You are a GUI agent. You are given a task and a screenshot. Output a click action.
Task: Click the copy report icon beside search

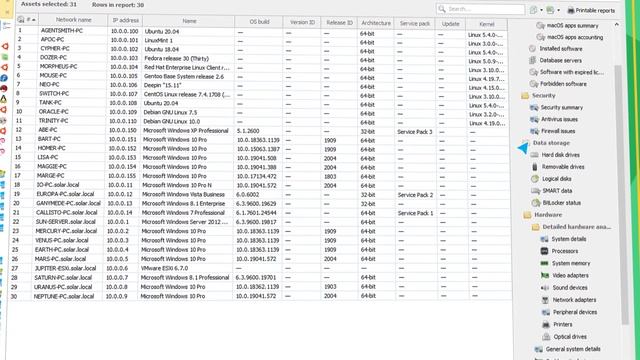tap(533, 10)
